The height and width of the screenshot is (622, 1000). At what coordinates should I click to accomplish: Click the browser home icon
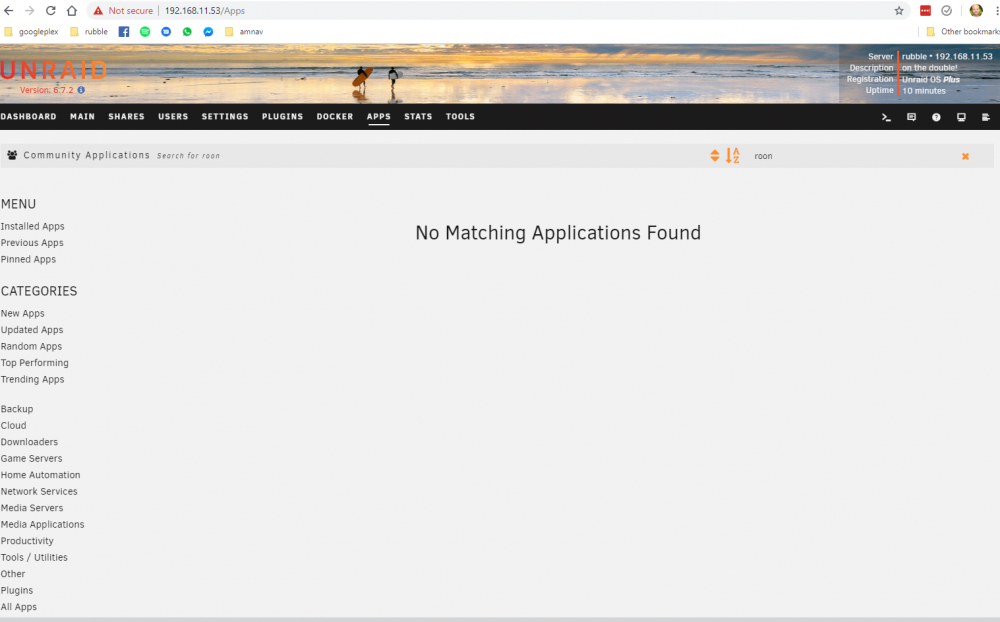(71, 11)
